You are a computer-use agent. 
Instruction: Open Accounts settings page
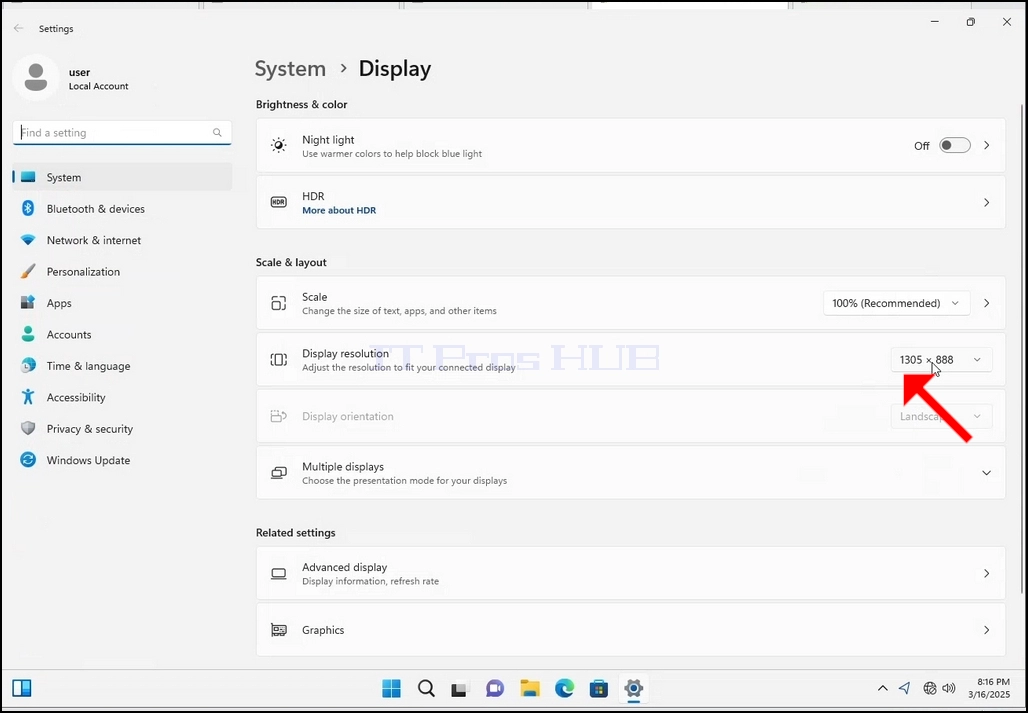122,335
